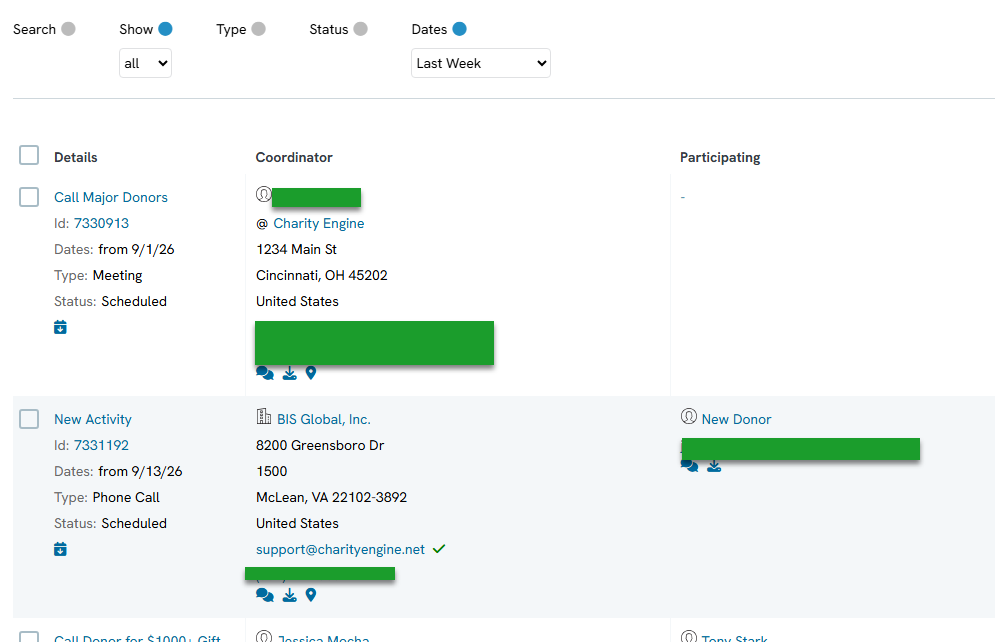
Task: Click map pin icon for McLean address
Action: 311,595
